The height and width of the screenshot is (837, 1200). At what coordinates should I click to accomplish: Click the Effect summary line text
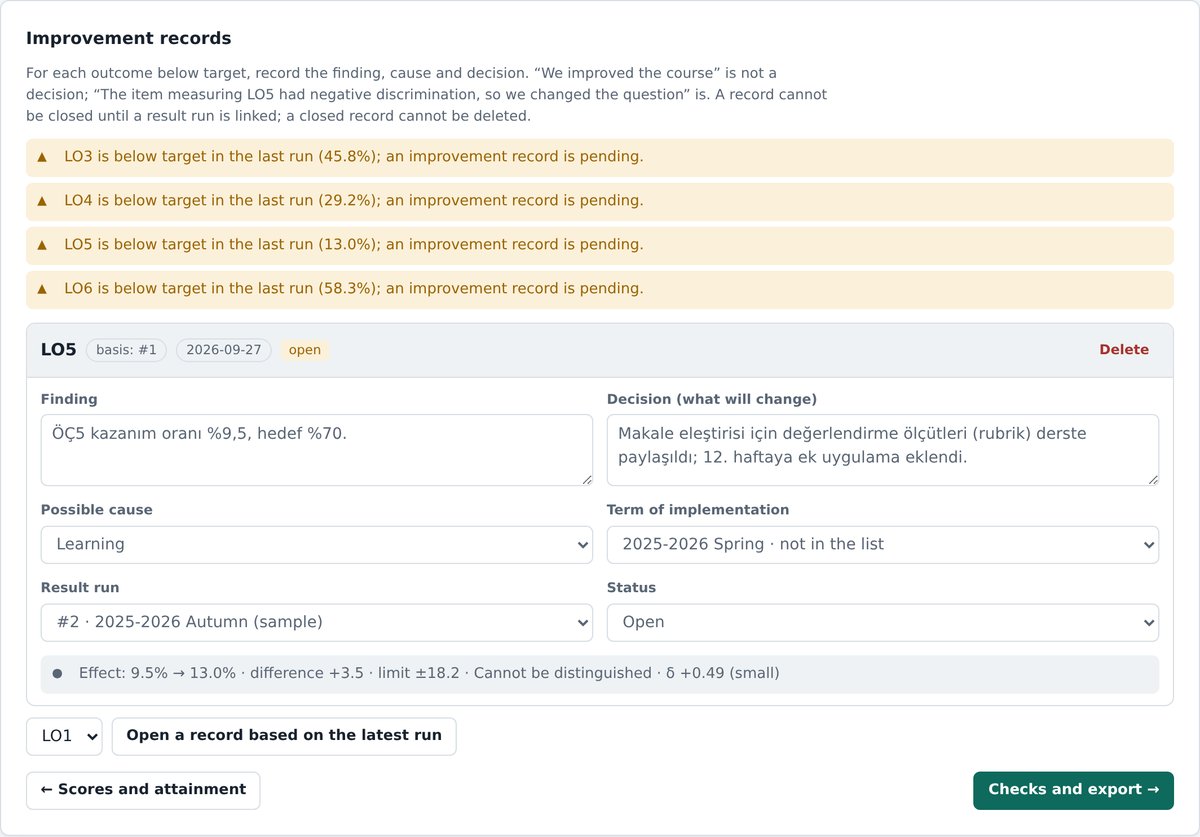pos(429,674)
